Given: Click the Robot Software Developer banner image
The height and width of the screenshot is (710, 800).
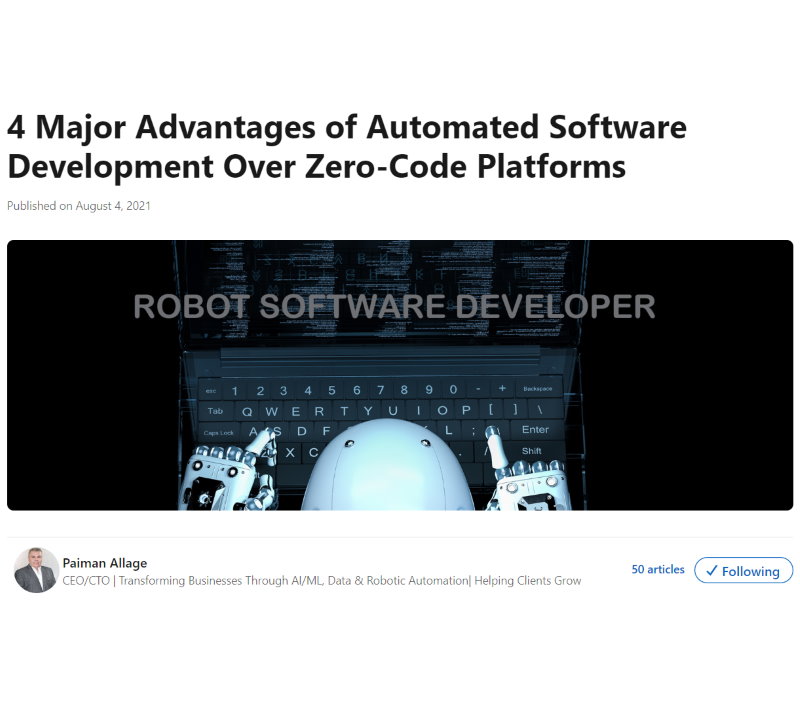Looking at the screenshot, I should coord(400,375).
